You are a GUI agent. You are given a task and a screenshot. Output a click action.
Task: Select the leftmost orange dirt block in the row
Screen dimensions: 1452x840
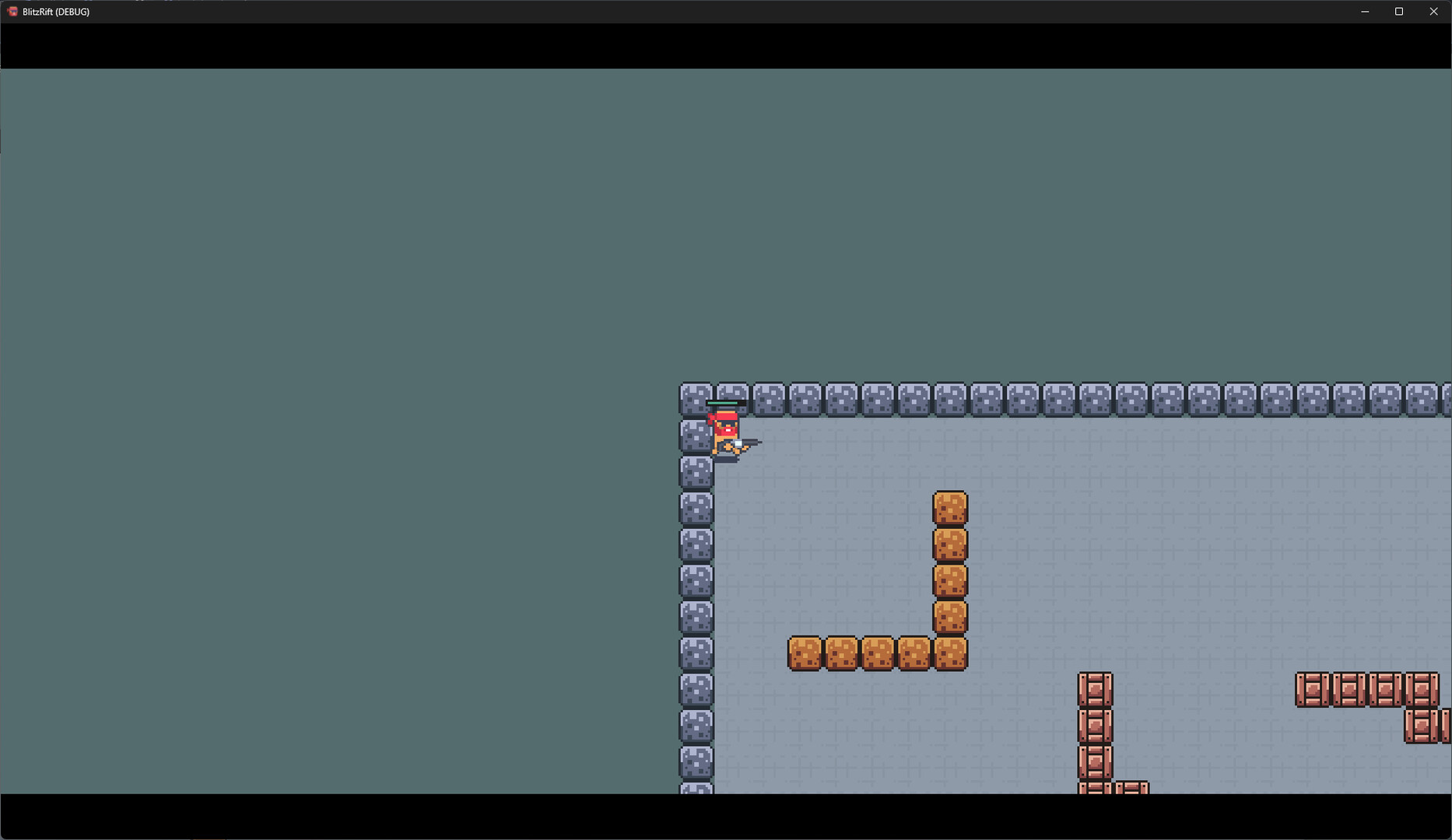pyautogui.click(x=805, y=653)
